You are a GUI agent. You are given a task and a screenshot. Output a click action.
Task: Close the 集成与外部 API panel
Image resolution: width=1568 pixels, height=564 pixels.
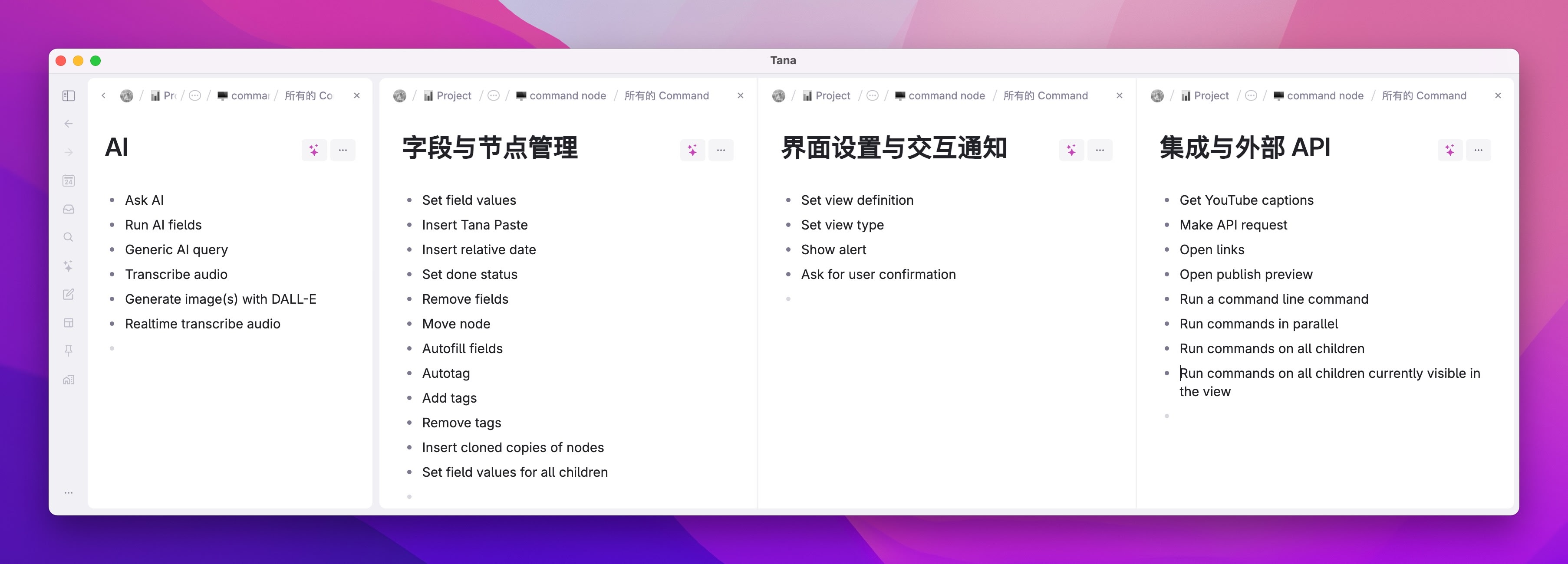pyautogui.click(x=1498, y=95)
